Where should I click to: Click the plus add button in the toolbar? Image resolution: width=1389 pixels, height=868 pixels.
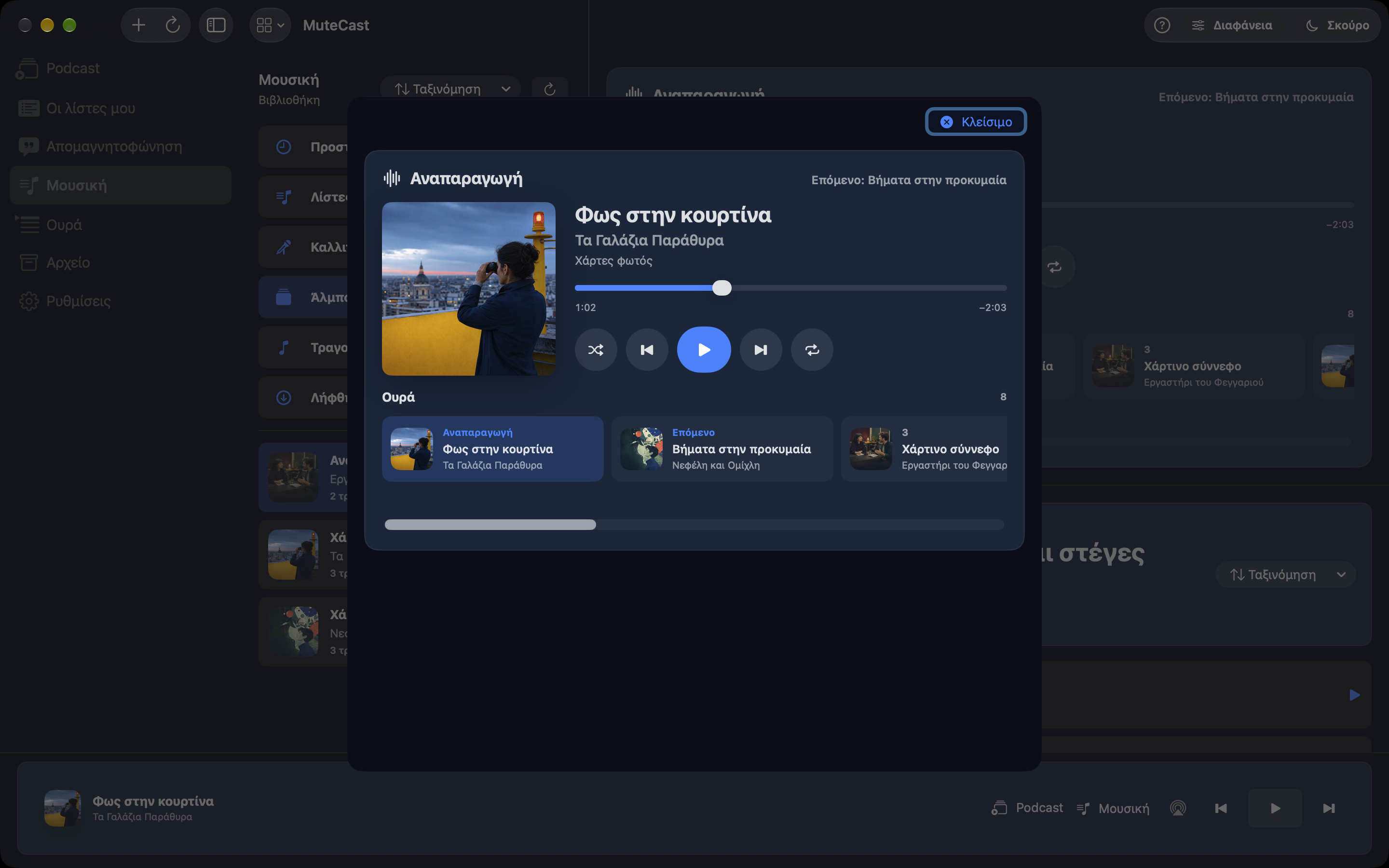(x=138, y=25)
